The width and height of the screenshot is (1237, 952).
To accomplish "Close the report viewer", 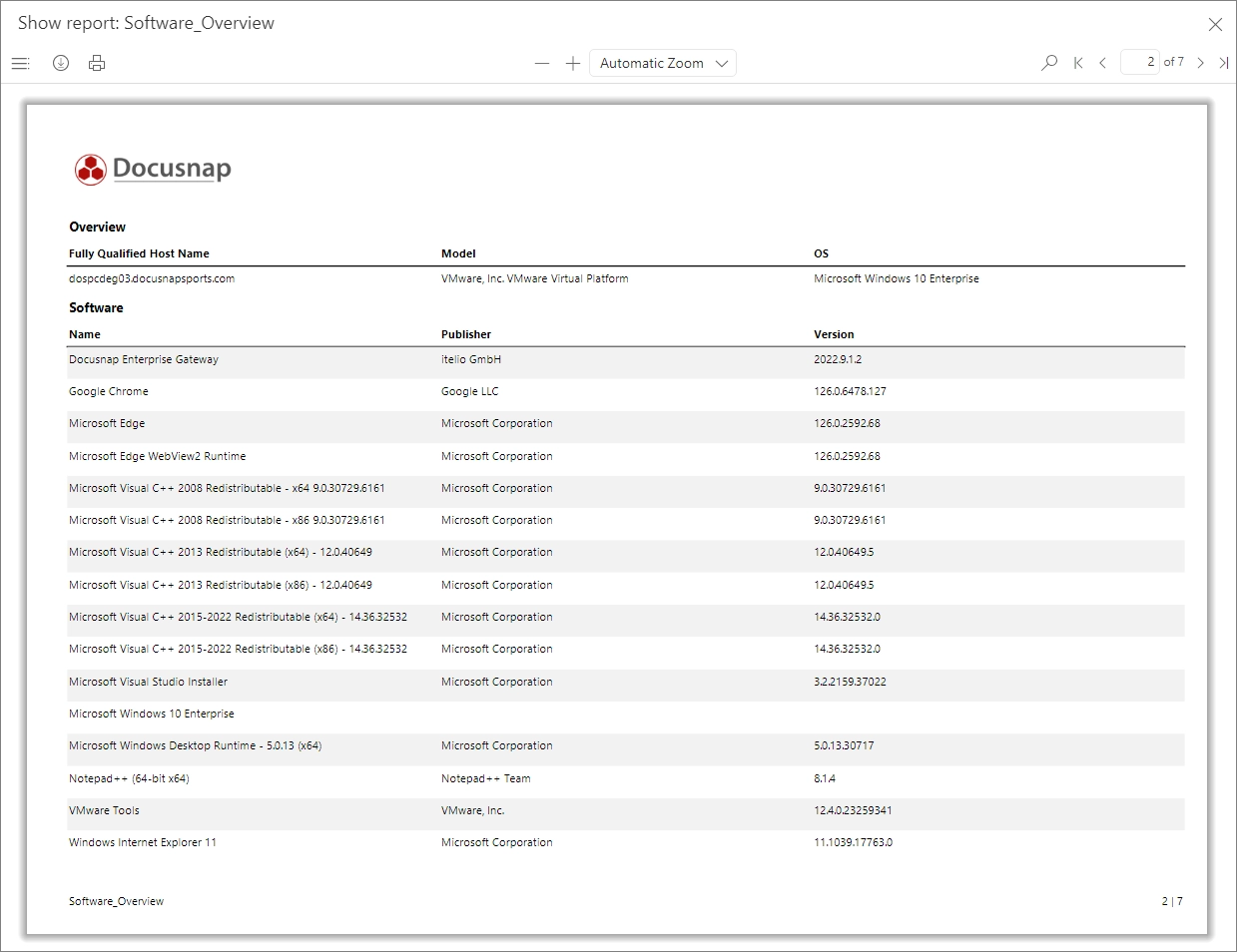I will click(x=1215, y=24).
